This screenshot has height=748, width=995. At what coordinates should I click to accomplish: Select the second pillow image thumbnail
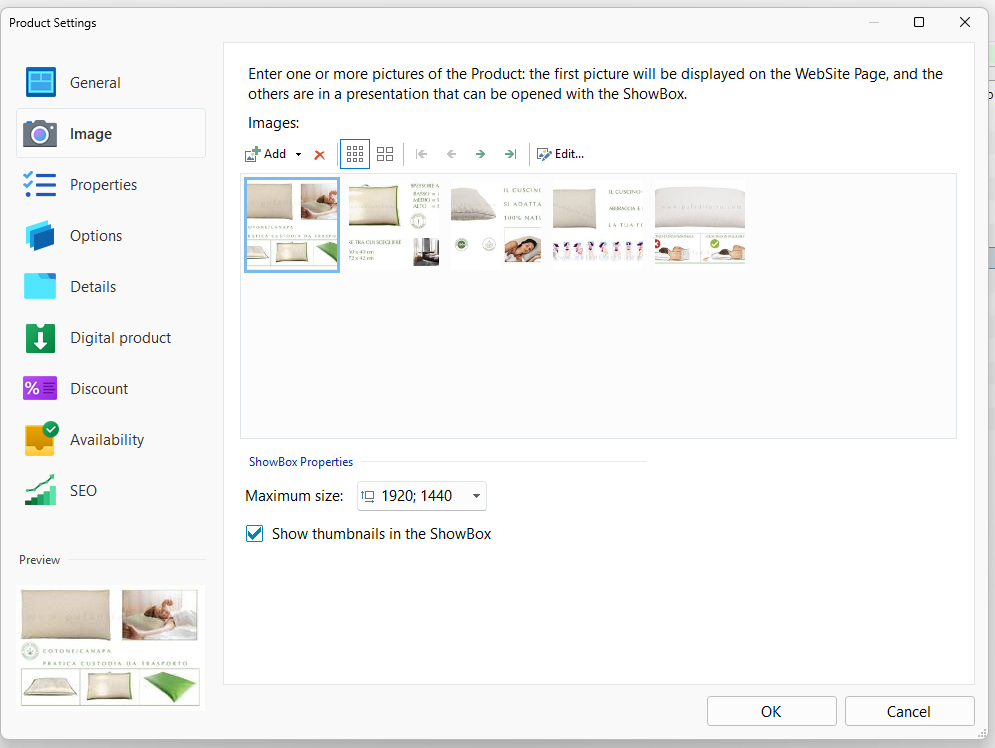coord(394,225)
